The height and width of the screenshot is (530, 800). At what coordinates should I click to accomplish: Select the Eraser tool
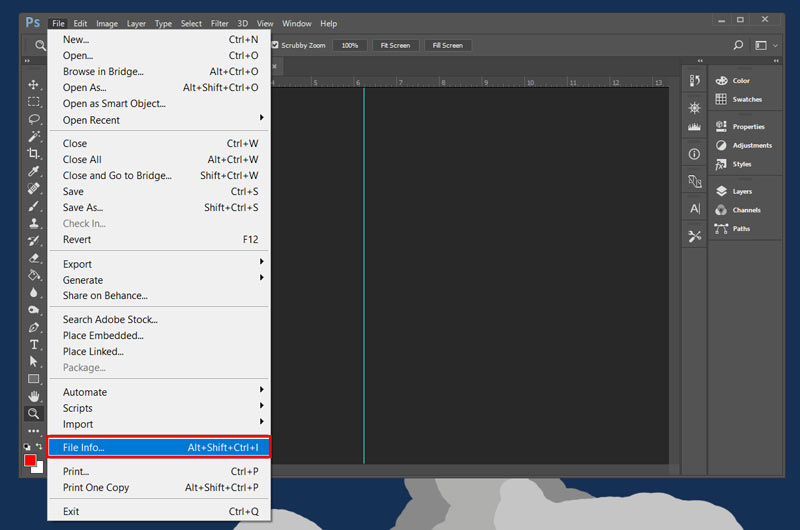point(34,258)
